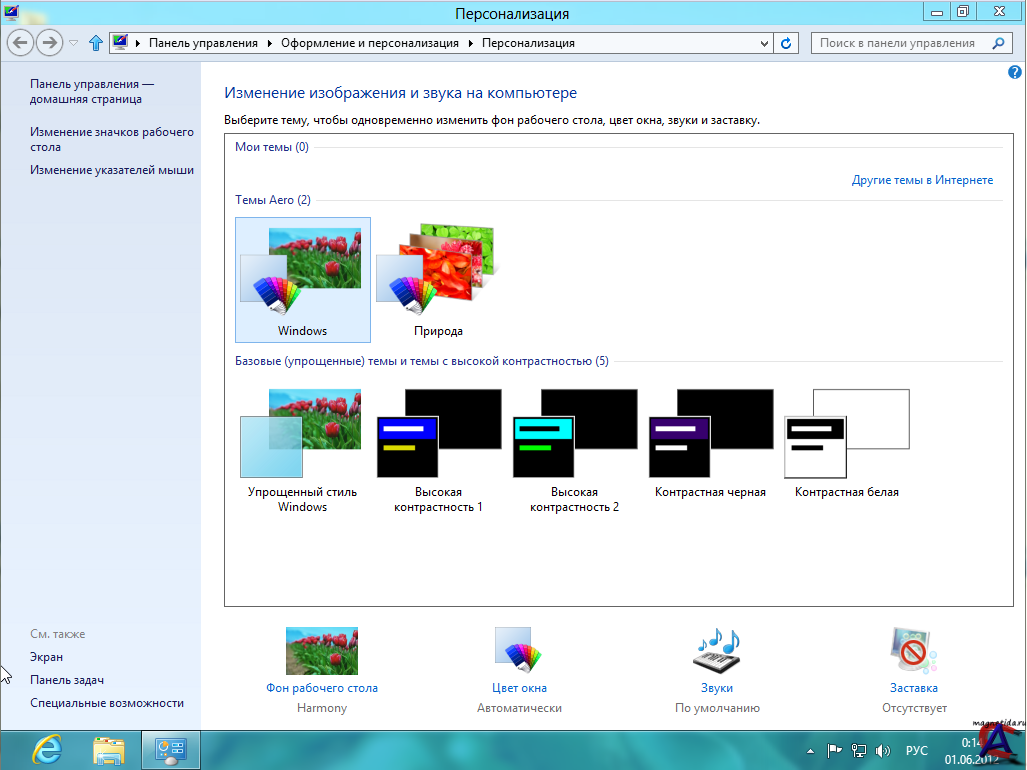Image resolution: width=1027 pixels, height=770 pixels.
Task: Open the volume speaker tray icon
Action: [883, 751]
